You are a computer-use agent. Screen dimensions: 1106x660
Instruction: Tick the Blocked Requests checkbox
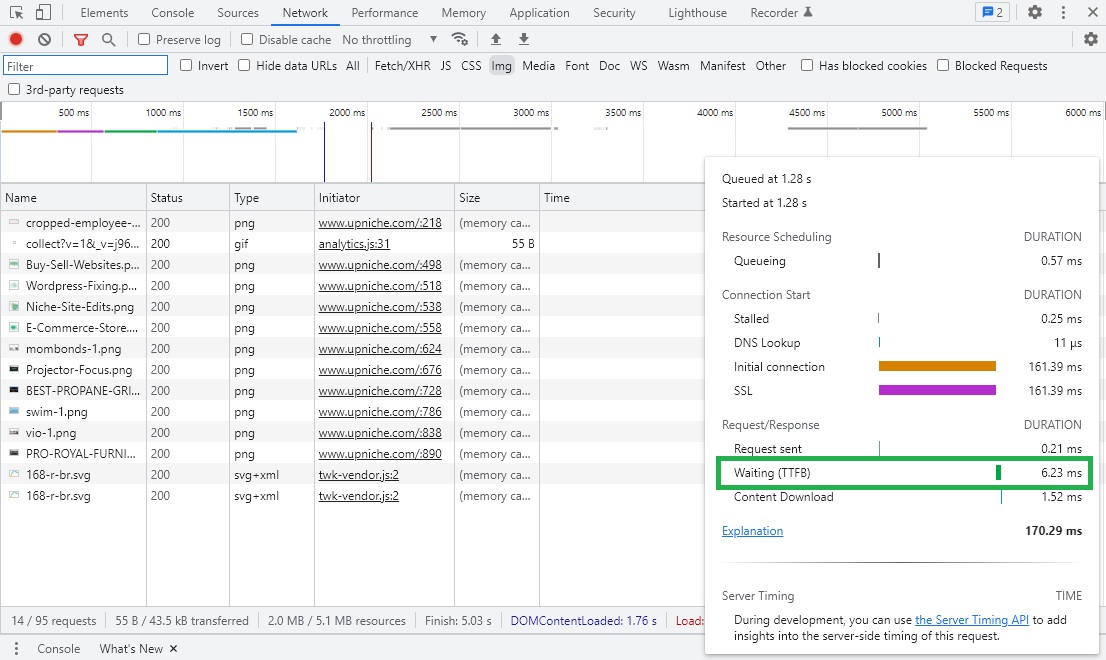tap(943, 66)
